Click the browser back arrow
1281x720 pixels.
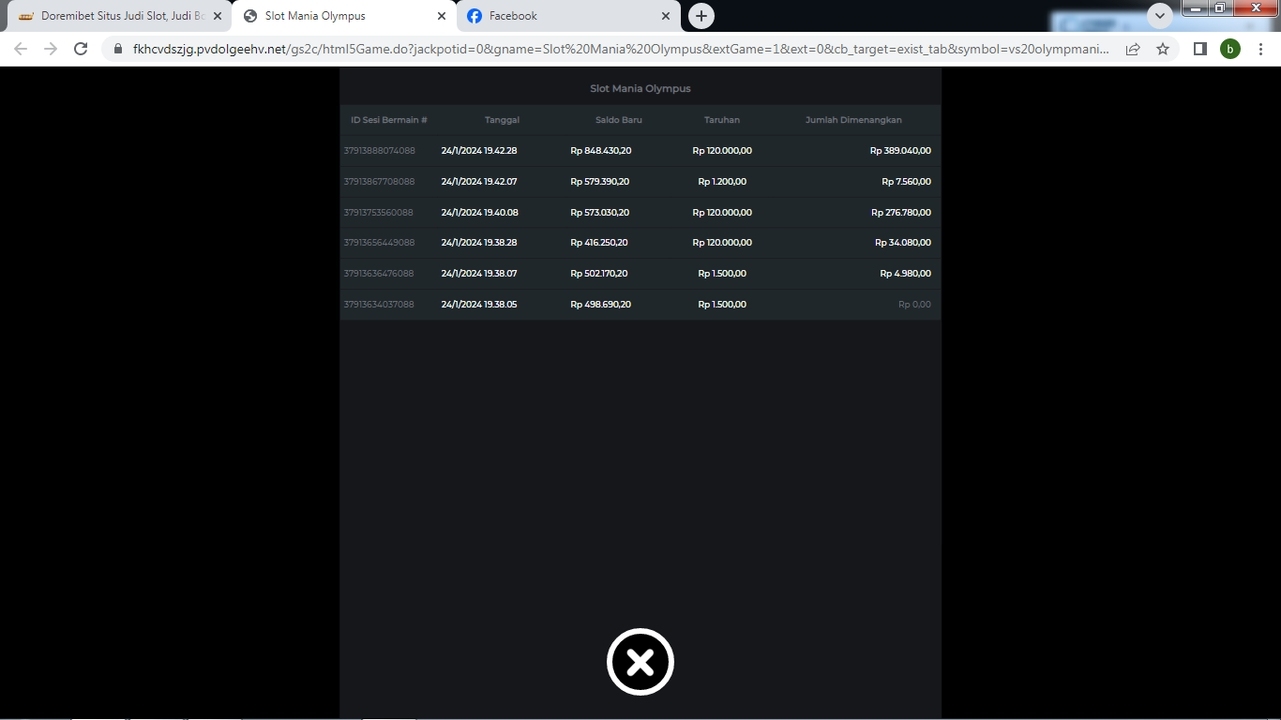21,49
